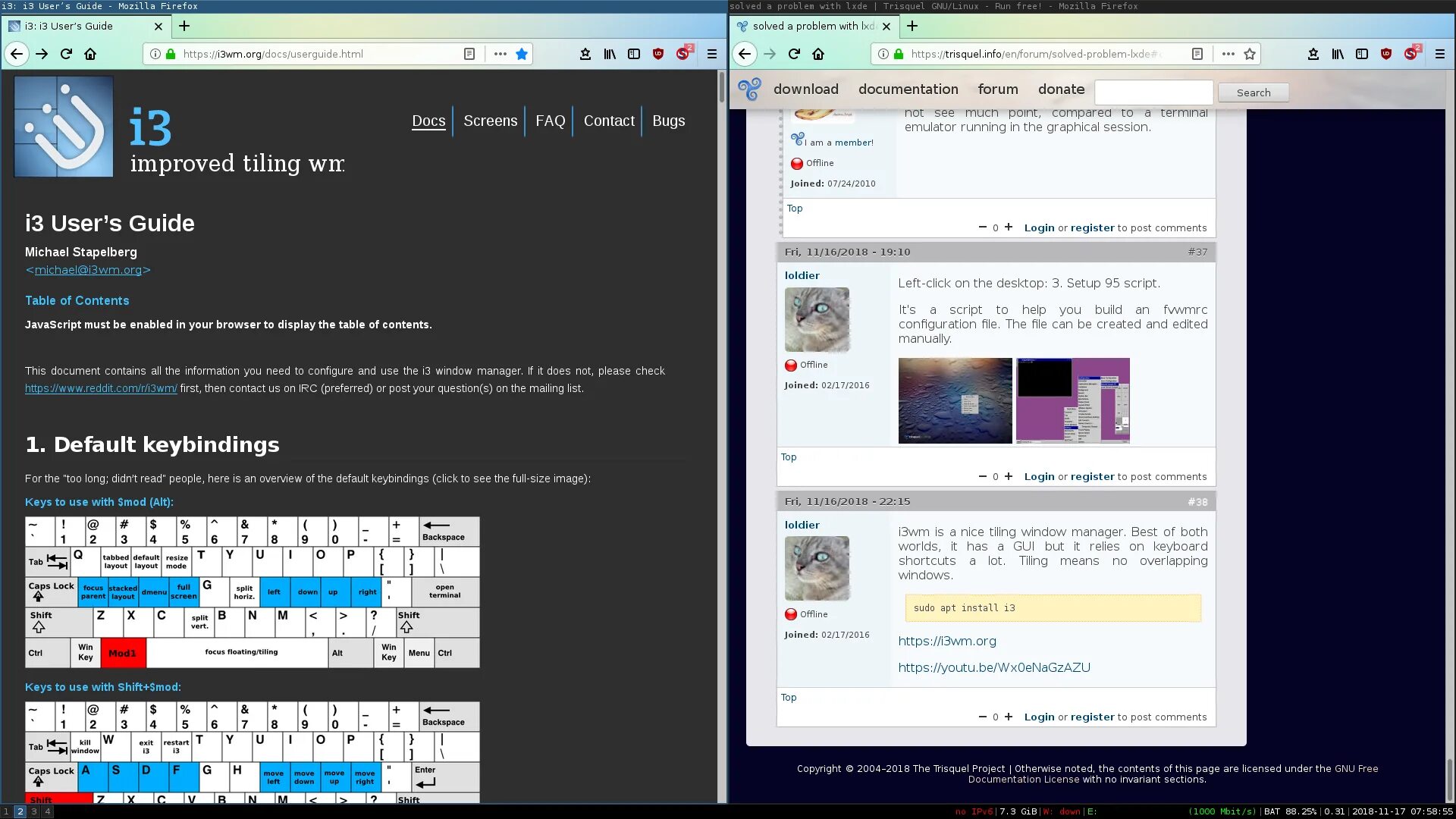
Task: Reload the i3 User's Guide page
Action: pyautogui.click(x=66, y=54)
